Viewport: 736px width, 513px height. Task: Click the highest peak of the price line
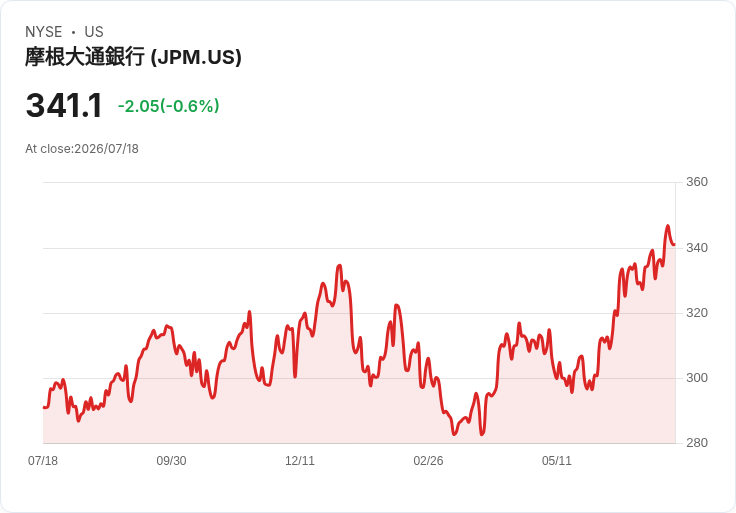click(x=667, y=226)
